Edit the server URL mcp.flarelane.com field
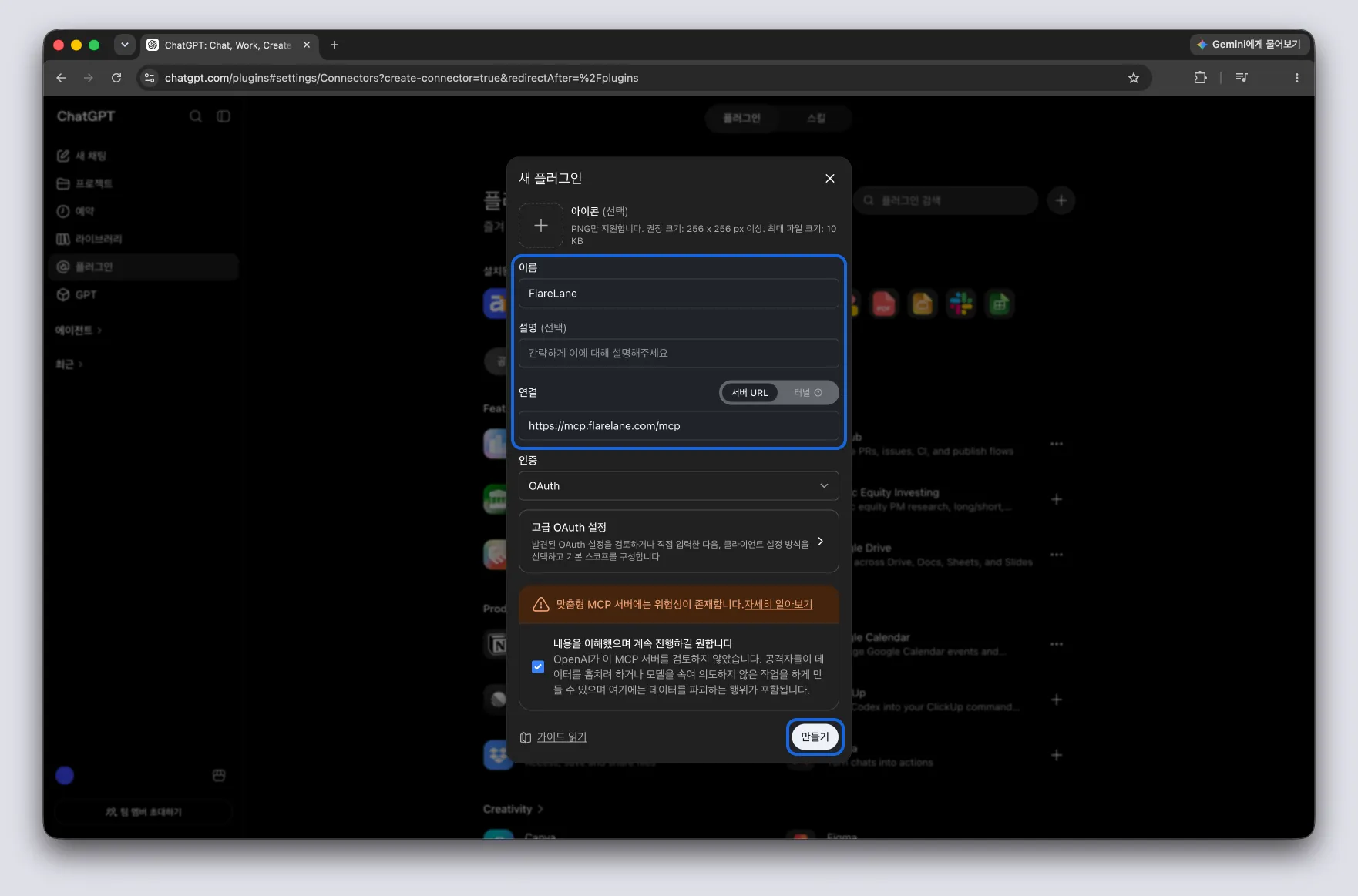Screen dimensions: 1358x896 coord(679,426)
